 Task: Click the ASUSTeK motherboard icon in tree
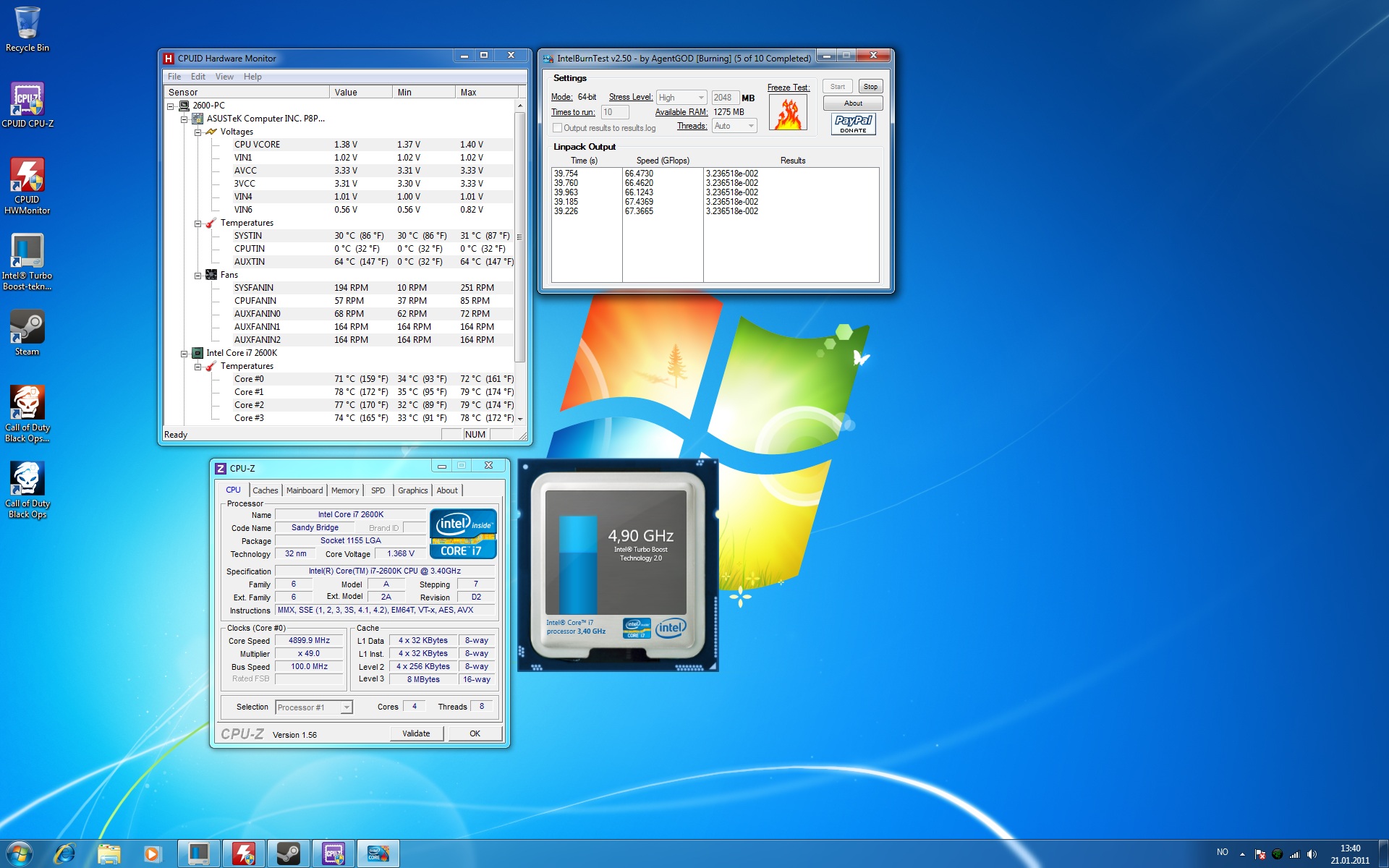[x=197, y=119]
